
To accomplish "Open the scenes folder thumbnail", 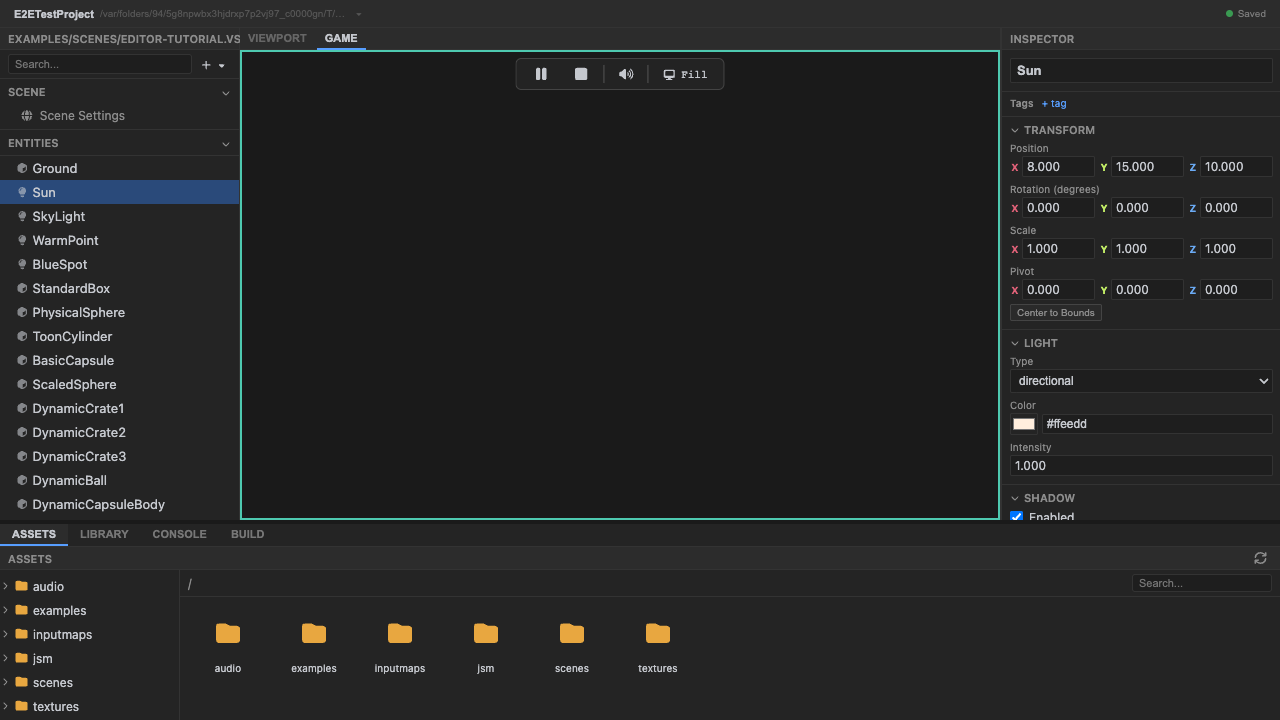I will coord(572,633).
